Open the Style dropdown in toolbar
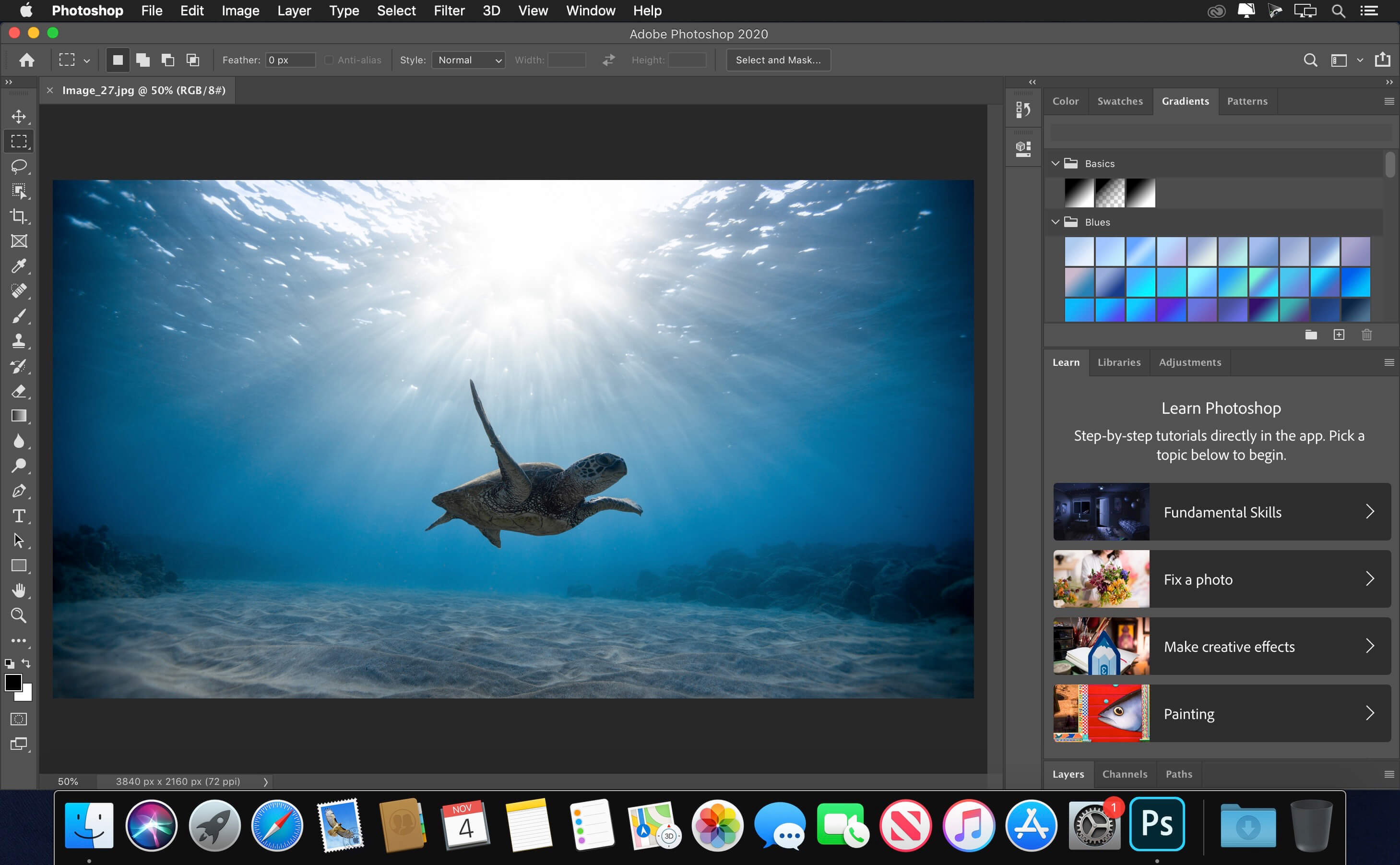Screen dimensions: 1400x865 click(x=467, y=60)
